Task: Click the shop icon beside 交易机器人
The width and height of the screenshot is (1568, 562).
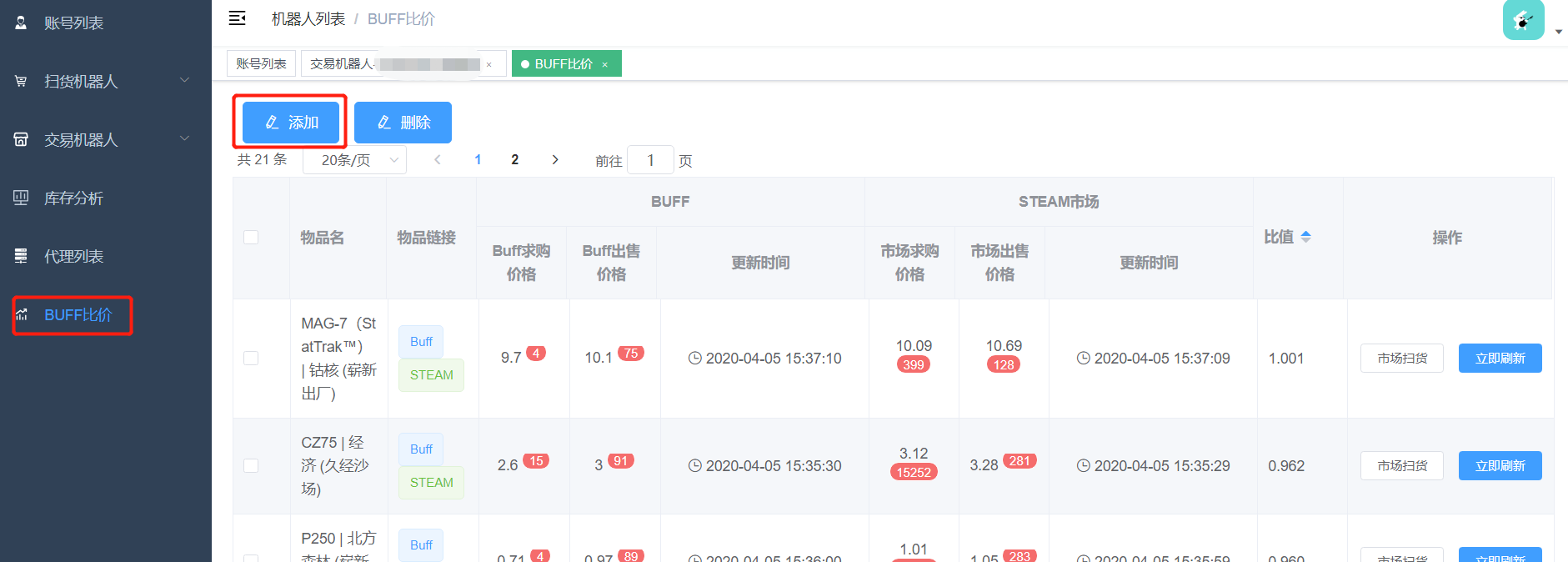Action: [x=21, y=139]
